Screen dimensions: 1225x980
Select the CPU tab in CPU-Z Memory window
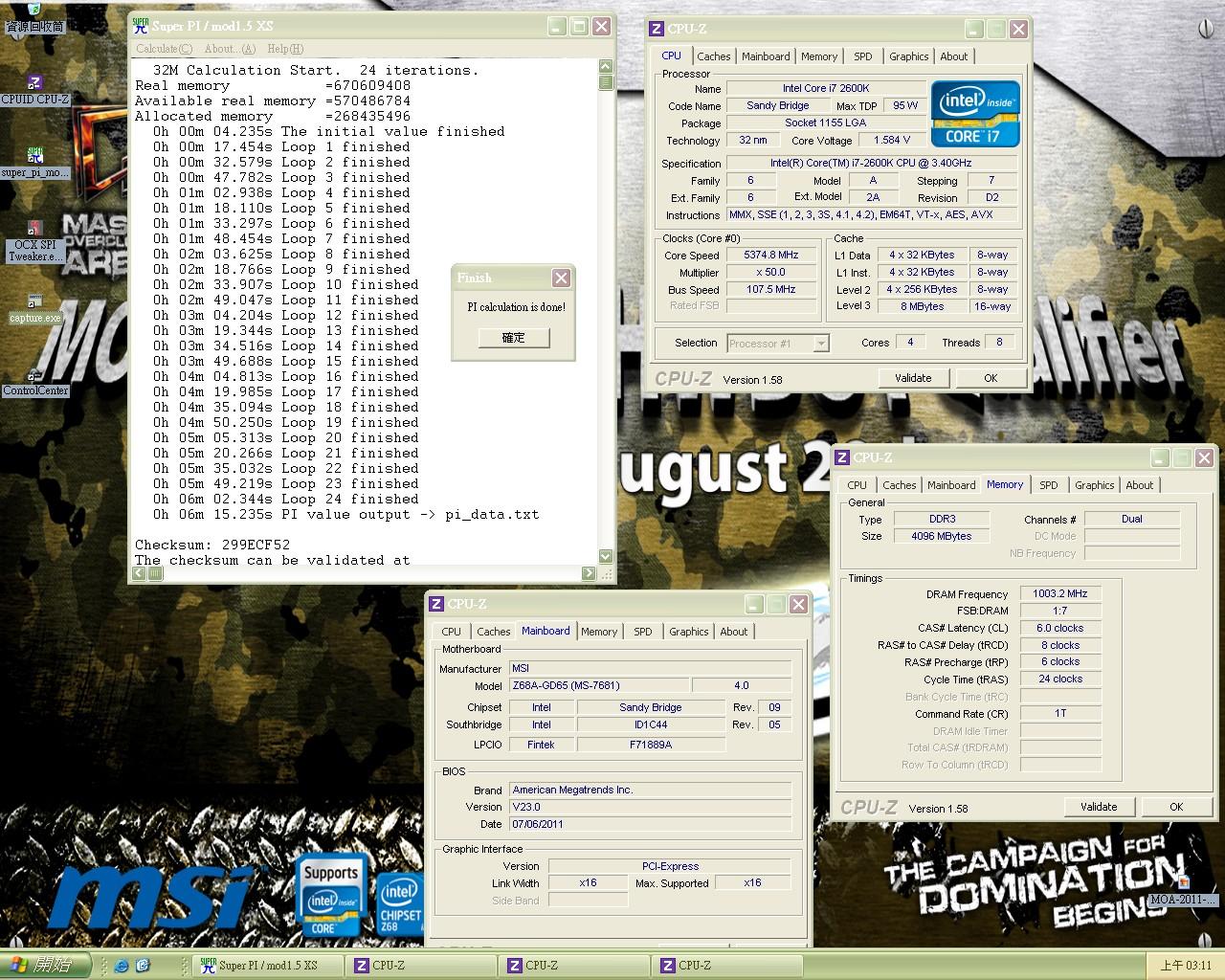[857, 485]
